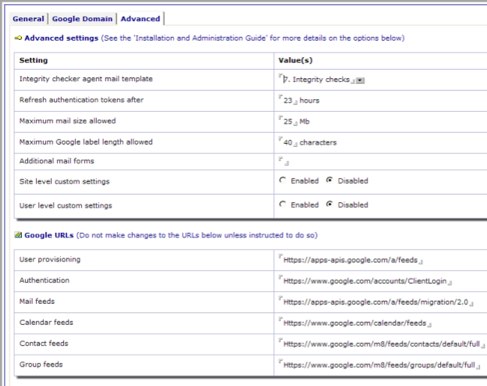The image size is (487, 386).
Task: Click the Google URLs section icon
Action: point(18,235)
